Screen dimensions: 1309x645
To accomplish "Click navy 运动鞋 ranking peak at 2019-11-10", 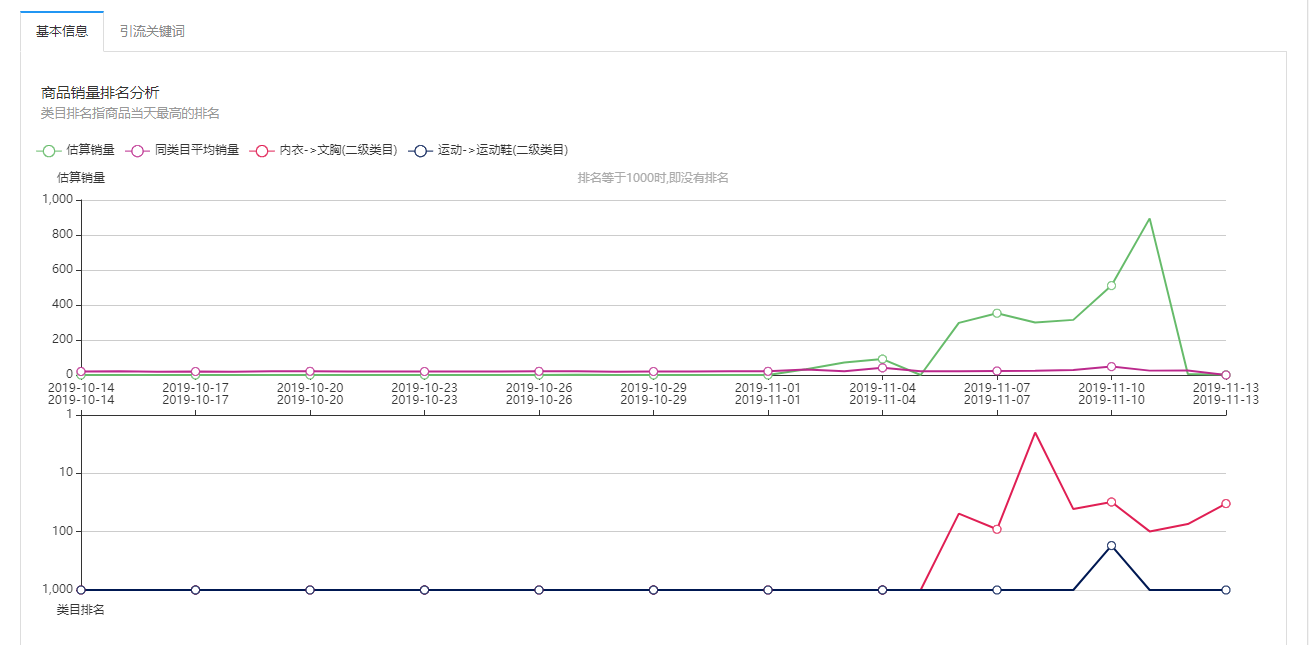I will pos(1111,546).
